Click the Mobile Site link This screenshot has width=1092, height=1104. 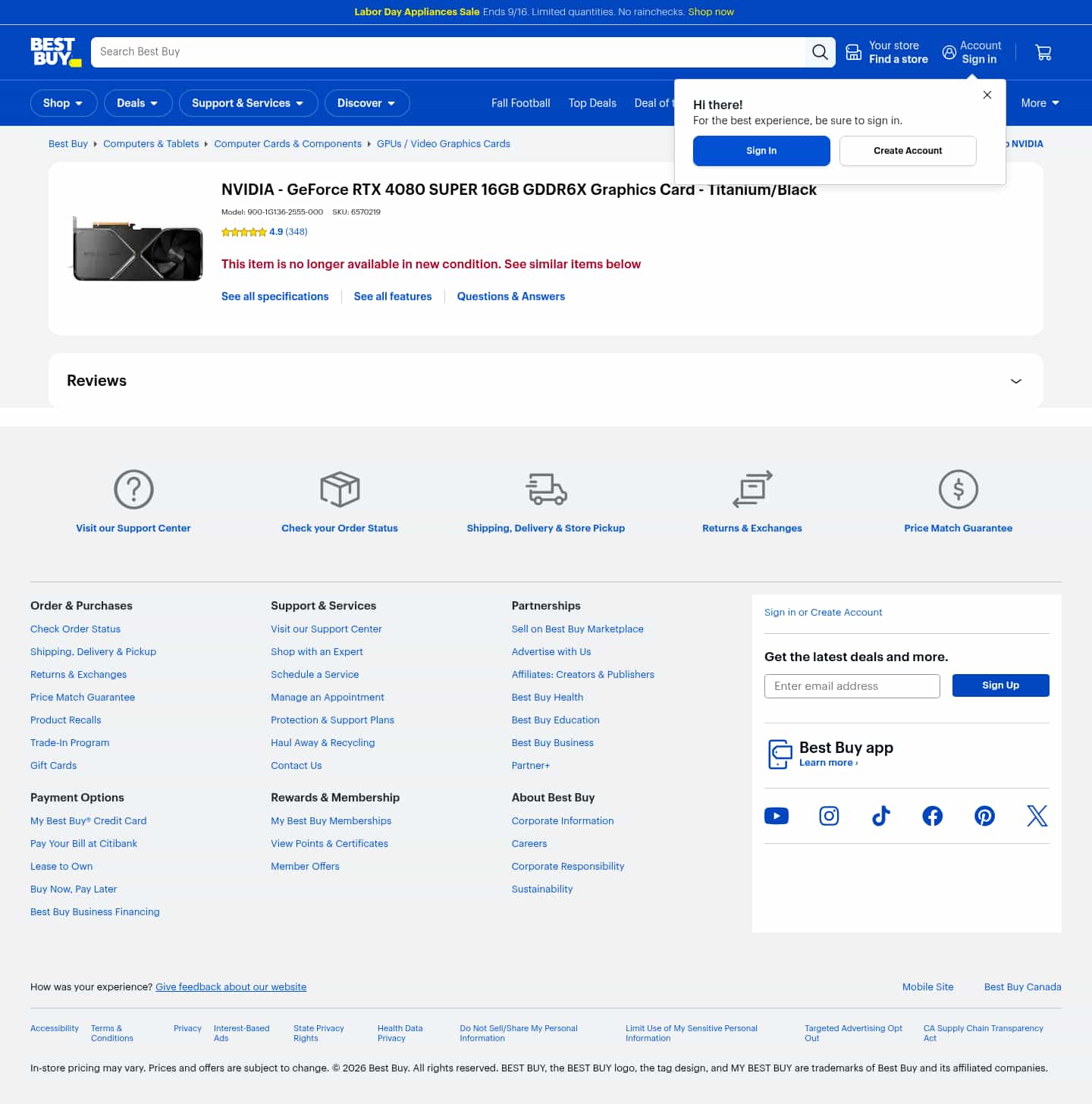[928, 987]
